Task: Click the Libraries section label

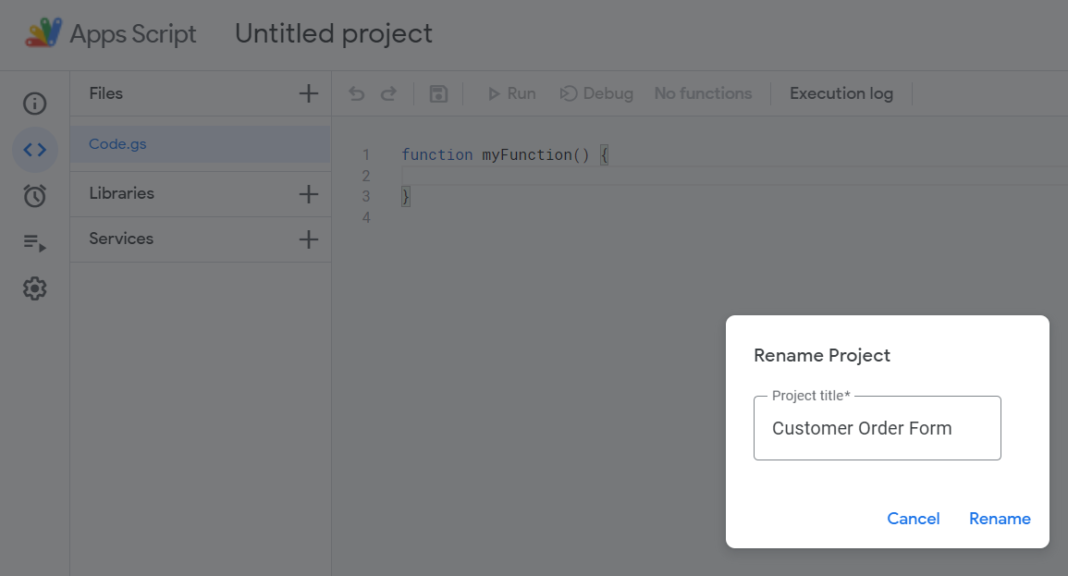Action: 121,193
